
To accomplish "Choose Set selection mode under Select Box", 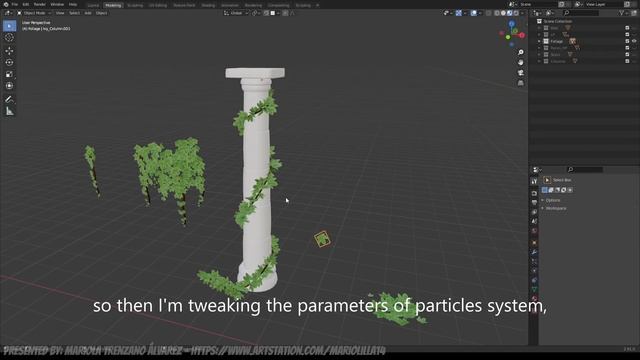I will coord(544,190).
